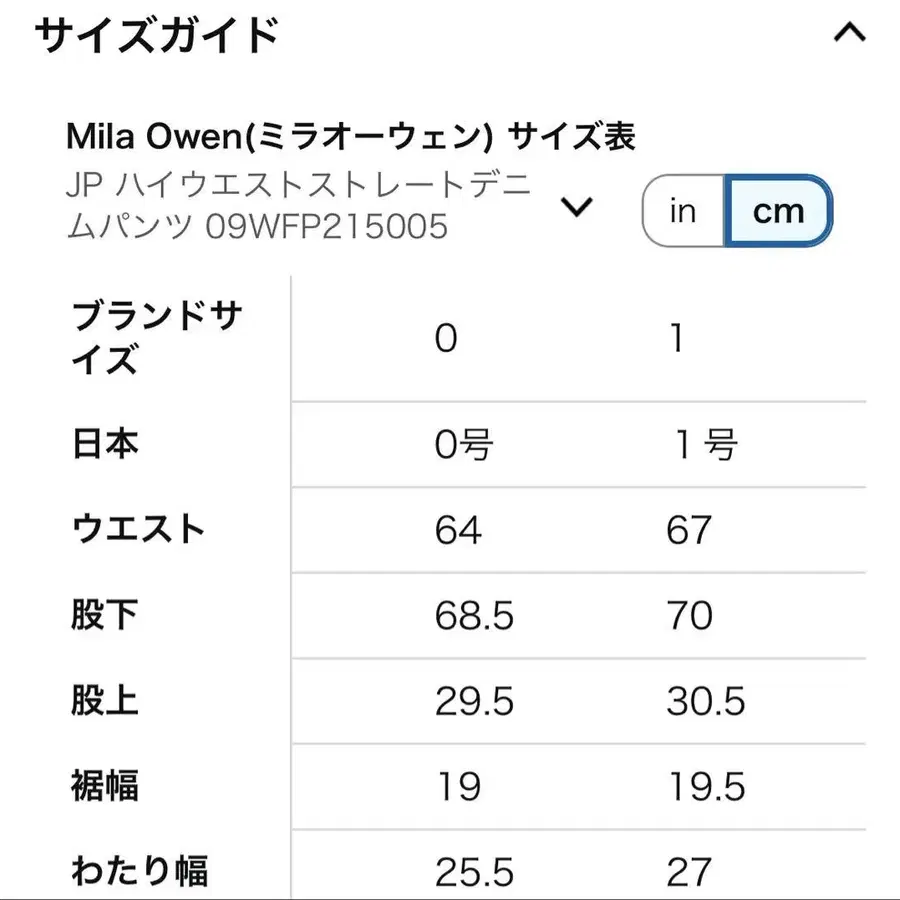Select inseam value 68.5
Screen dimensions: 900x900
(x=471, y=616)
